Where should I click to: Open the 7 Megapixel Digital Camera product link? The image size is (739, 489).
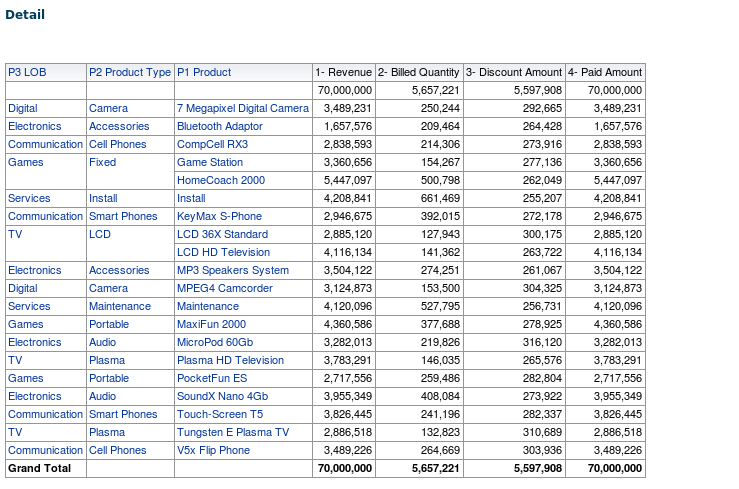[243, 108]
